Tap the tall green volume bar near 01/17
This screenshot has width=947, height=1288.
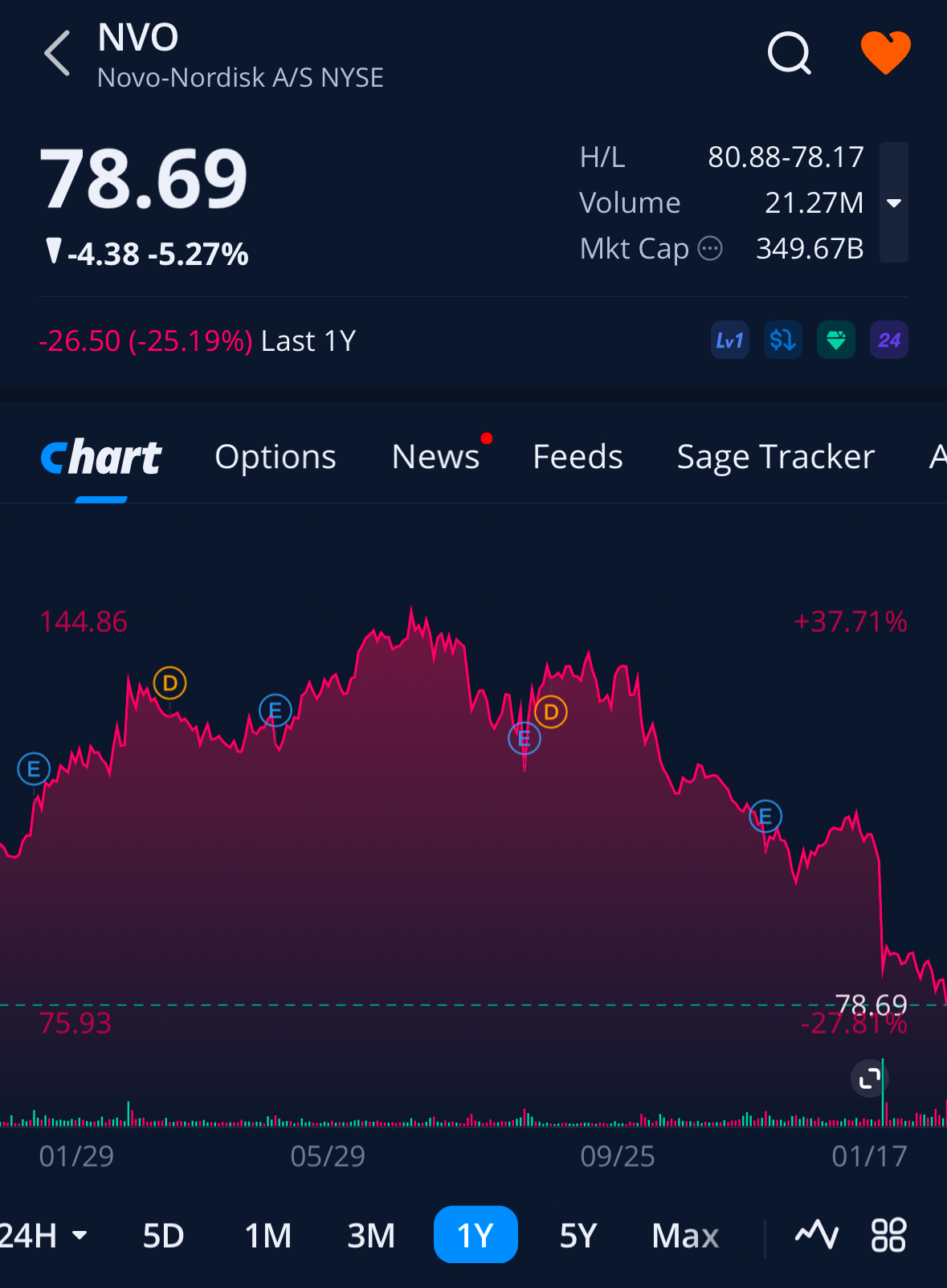click(x=883, y=1093)
